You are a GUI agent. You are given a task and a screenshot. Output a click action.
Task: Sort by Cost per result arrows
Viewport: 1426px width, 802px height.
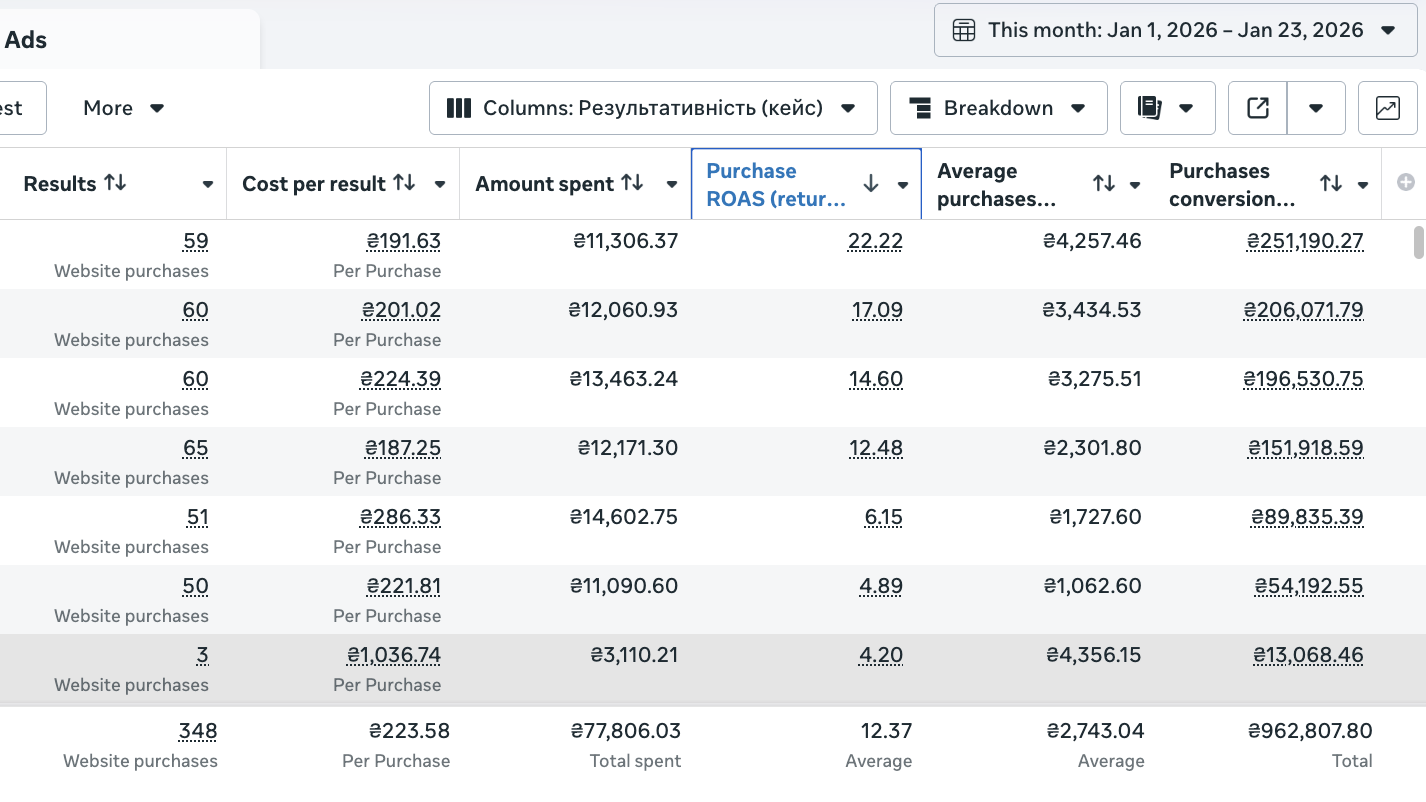(404, 183)
